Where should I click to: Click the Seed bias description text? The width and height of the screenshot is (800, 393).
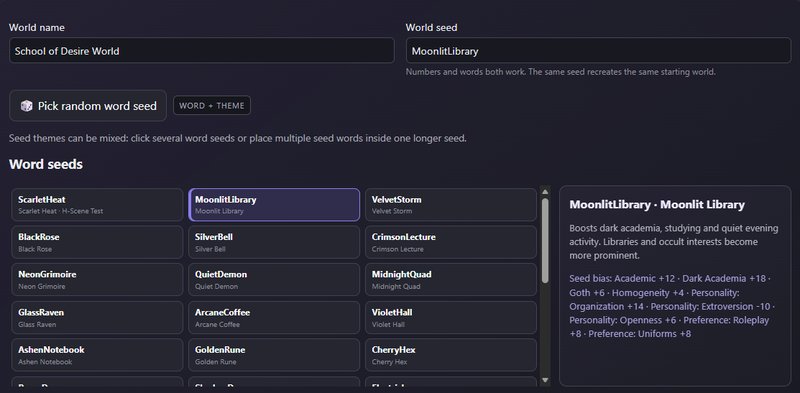tap(672, 306)
